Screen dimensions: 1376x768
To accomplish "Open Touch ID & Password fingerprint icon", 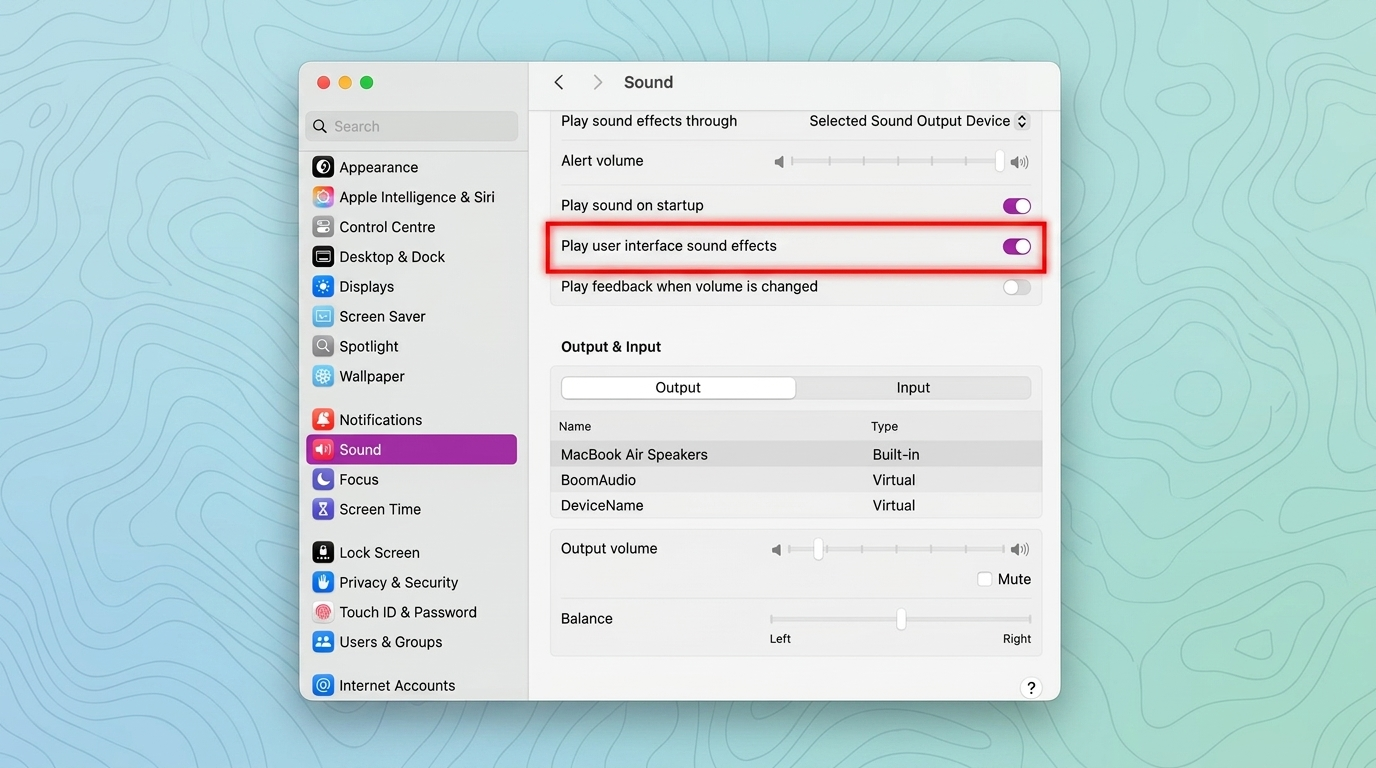I will [x=323, y=612].
